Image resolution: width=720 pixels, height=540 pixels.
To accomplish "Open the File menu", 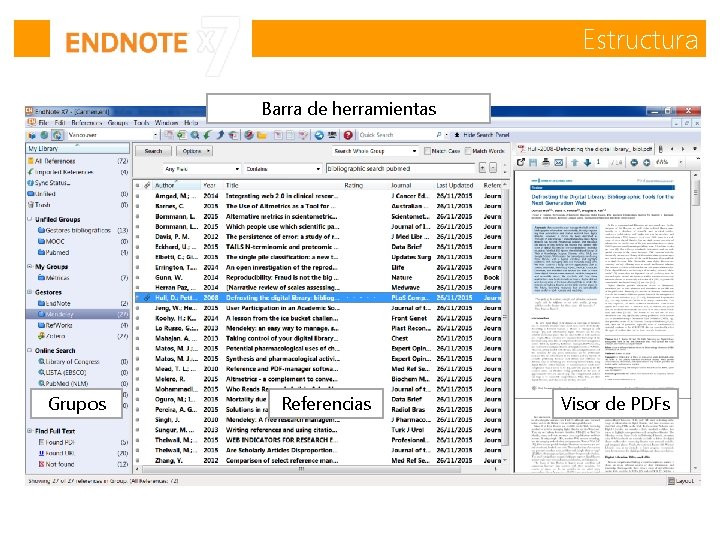I will [43, 123].
